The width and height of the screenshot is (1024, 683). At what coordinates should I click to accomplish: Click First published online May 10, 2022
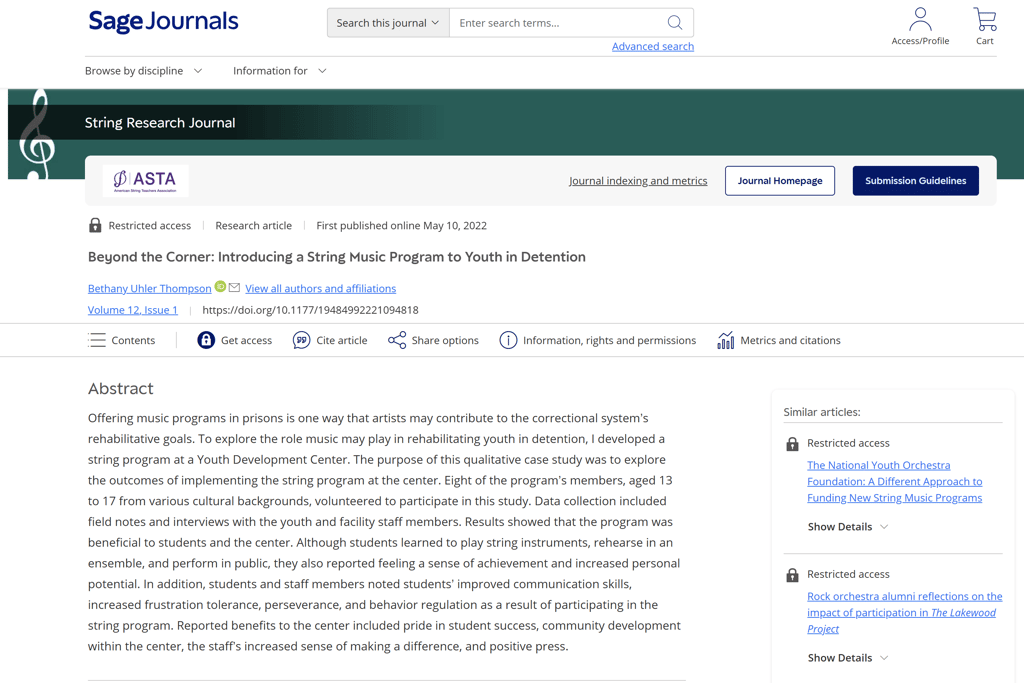click(x=402, y=225)
